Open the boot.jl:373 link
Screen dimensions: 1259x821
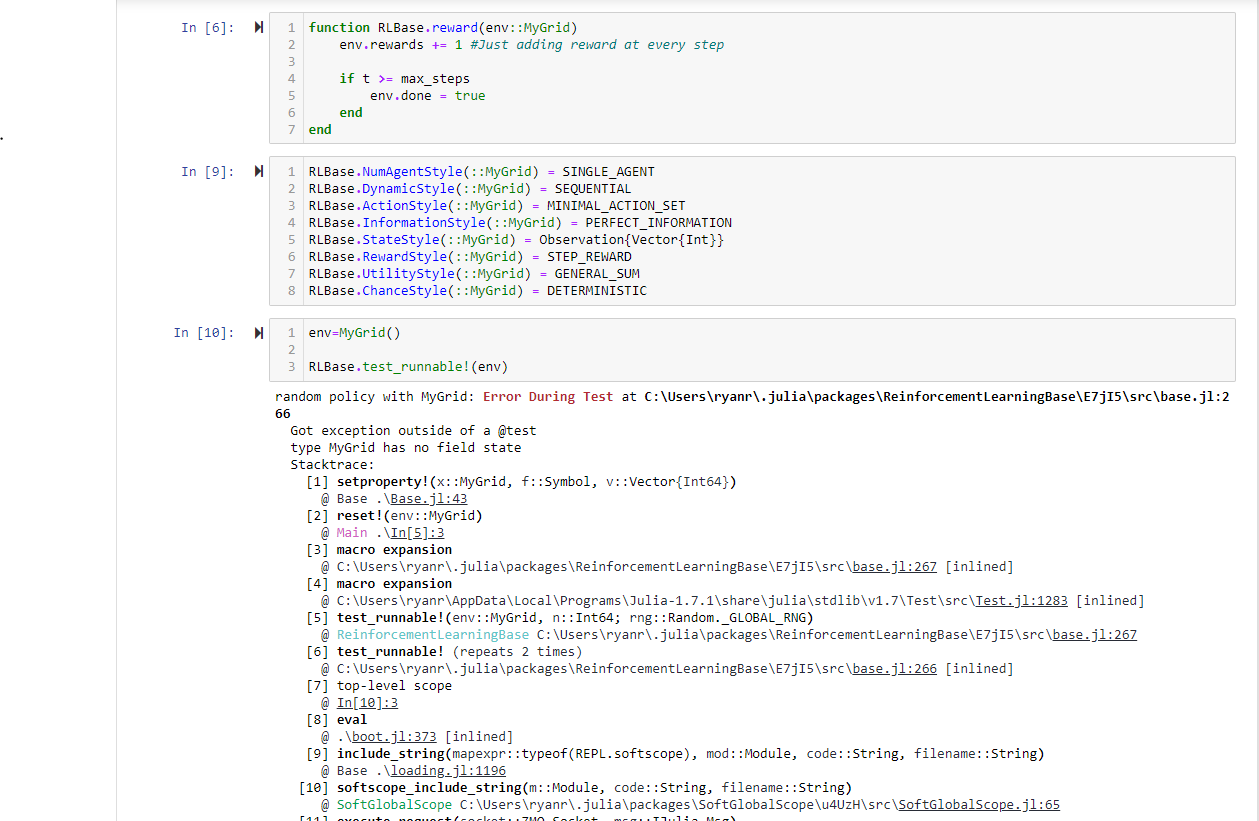393,736
